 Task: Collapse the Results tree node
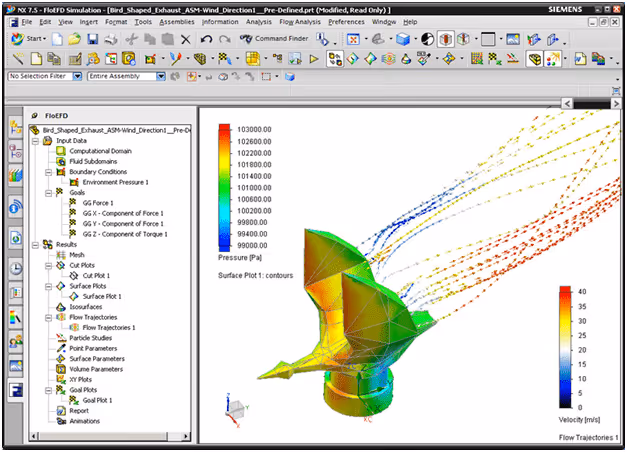point(35,245)
